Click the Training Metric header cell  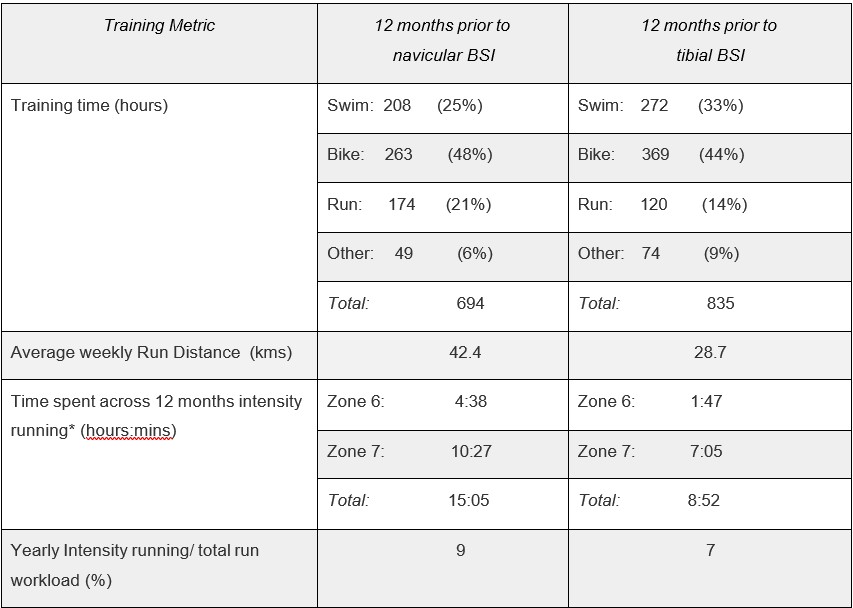[159, 44]
